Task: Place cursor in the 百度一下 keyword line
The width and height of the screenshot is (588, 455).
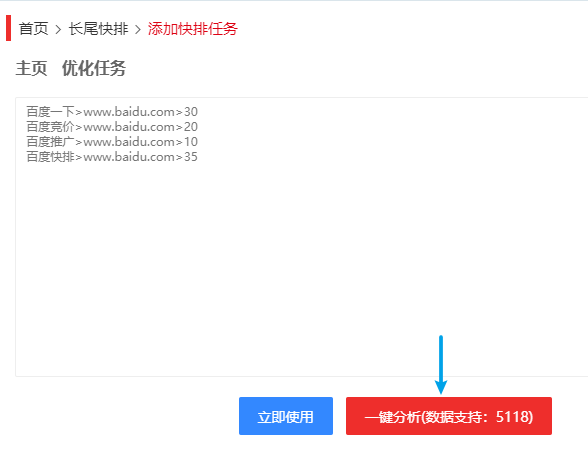Action: (x=112, y=112)
